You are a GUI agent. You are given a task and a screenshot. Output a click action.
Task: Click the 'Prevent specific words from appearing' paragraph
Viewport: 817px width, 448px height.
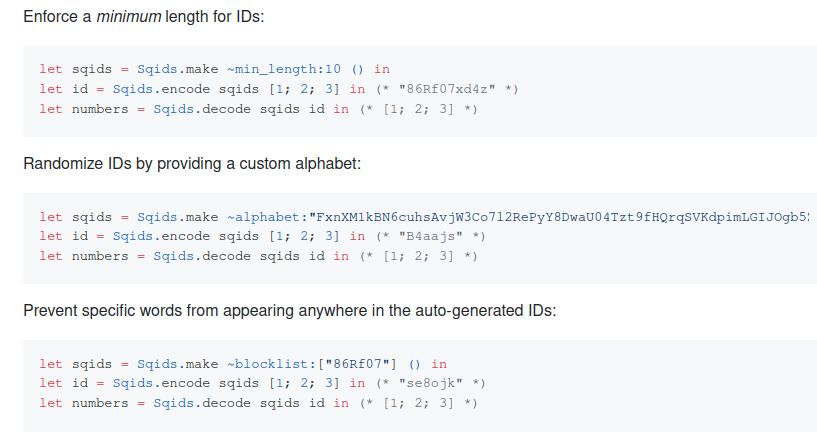point(290,310)
